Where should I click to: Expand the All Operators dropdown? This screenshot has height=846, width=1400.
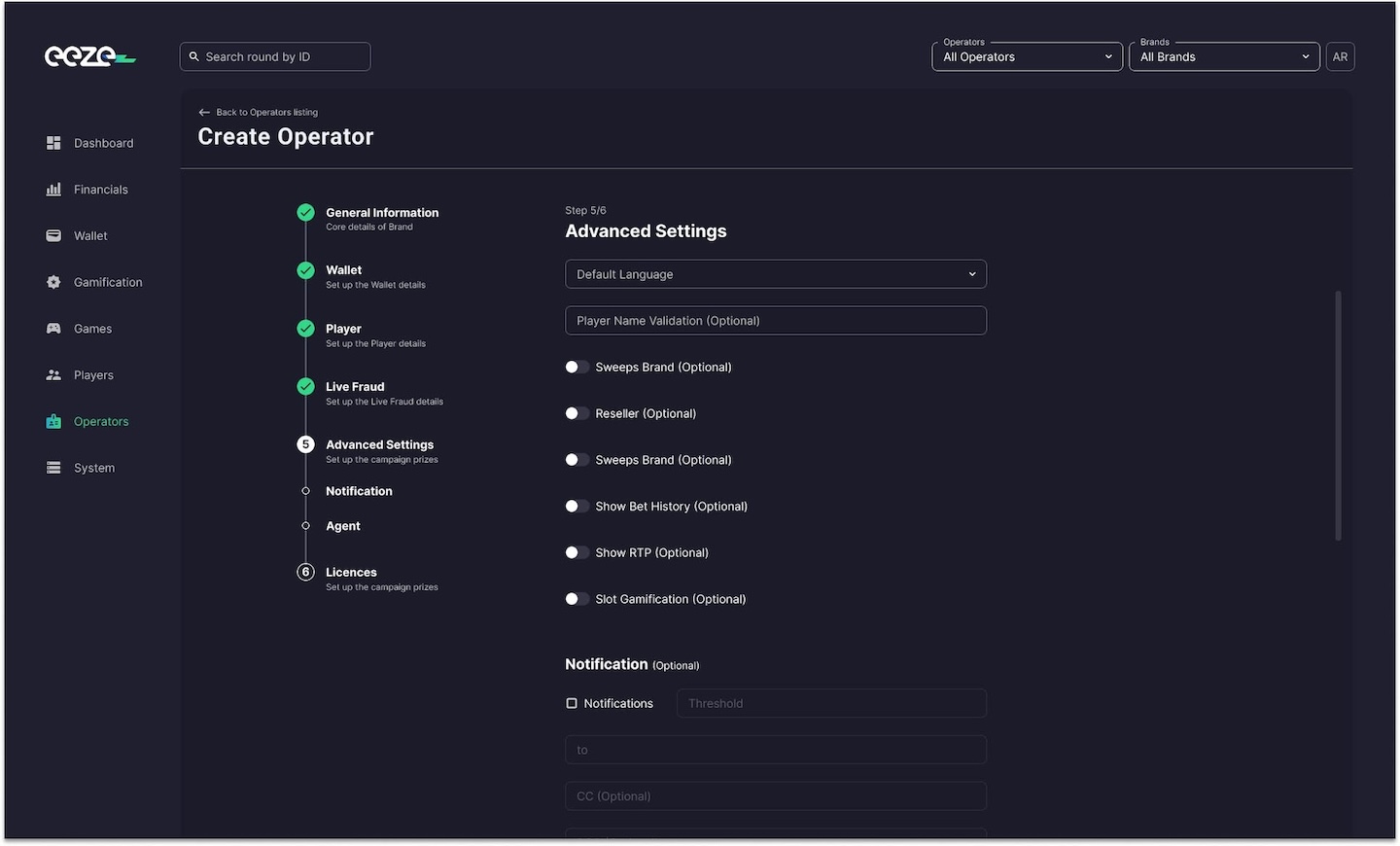click(1026, 56)
